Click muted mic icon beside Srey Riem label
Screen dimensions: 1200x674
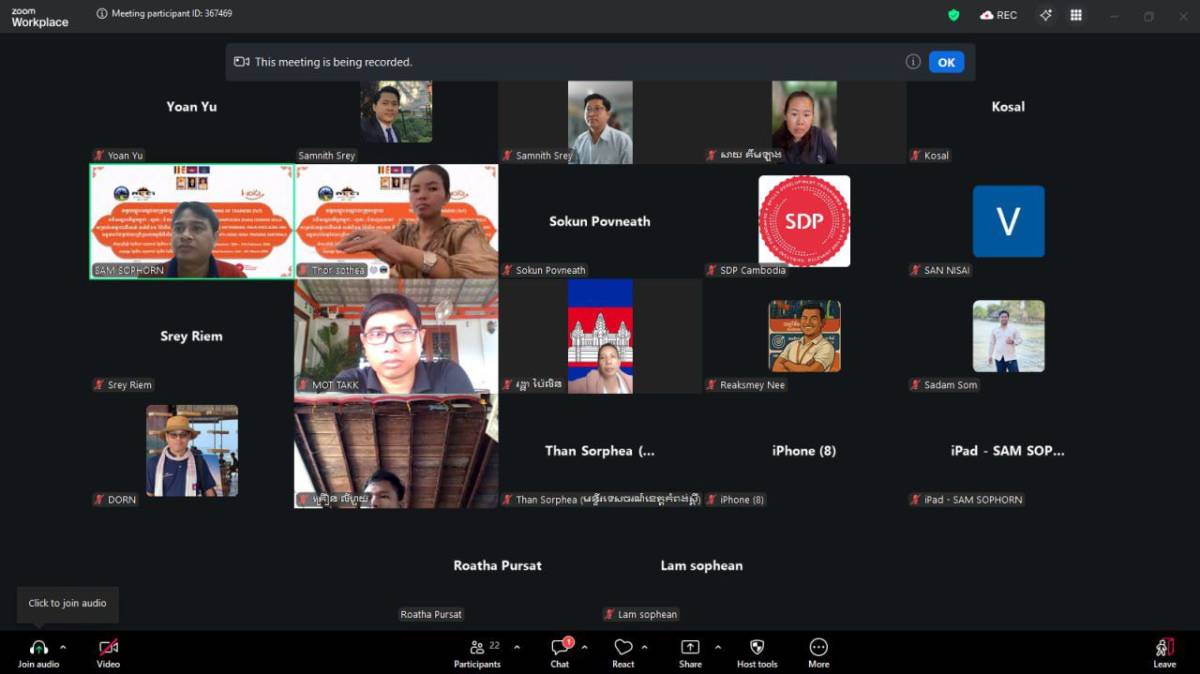(x=99, y=385)
